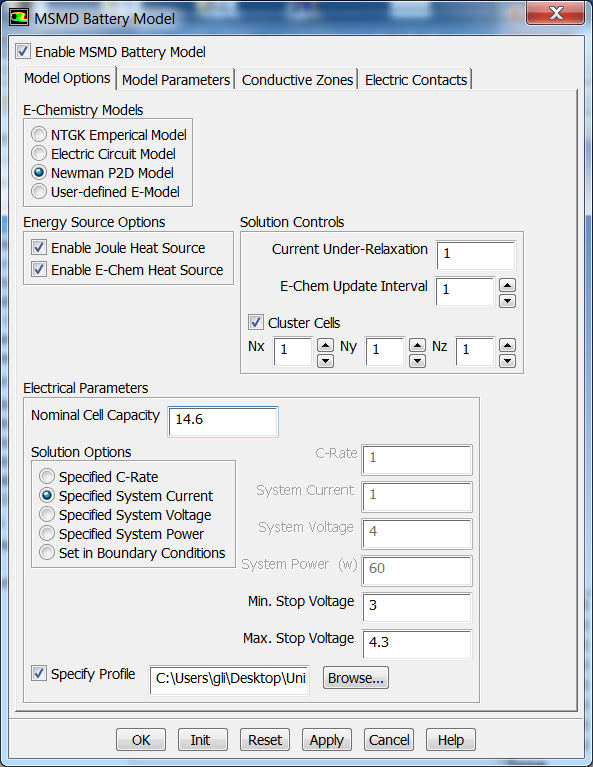Decrement the Ny cluster value
Image resolution: width=593 pixels, height=767 pixels.
pyautogui.click(x=417, y=361)
